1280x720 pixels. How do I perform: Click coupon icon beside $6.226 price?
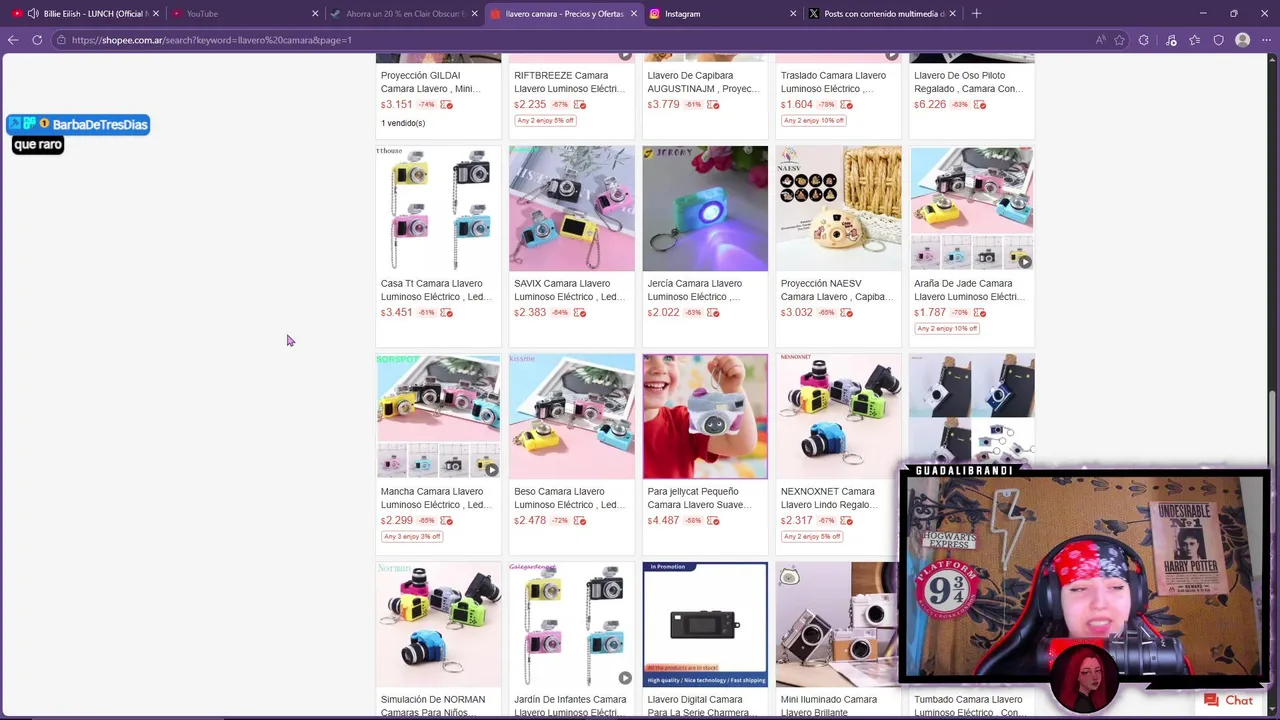click(x=980, y=105)
